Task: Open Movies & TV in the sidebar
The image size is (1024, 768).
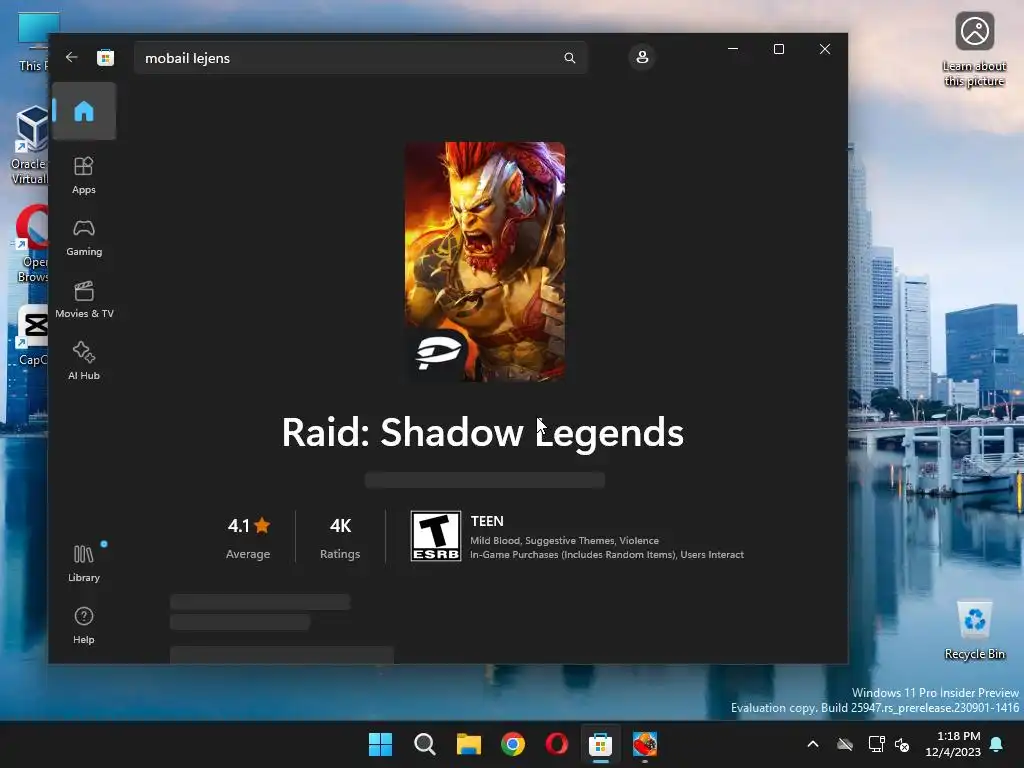Action: point(84,300)
